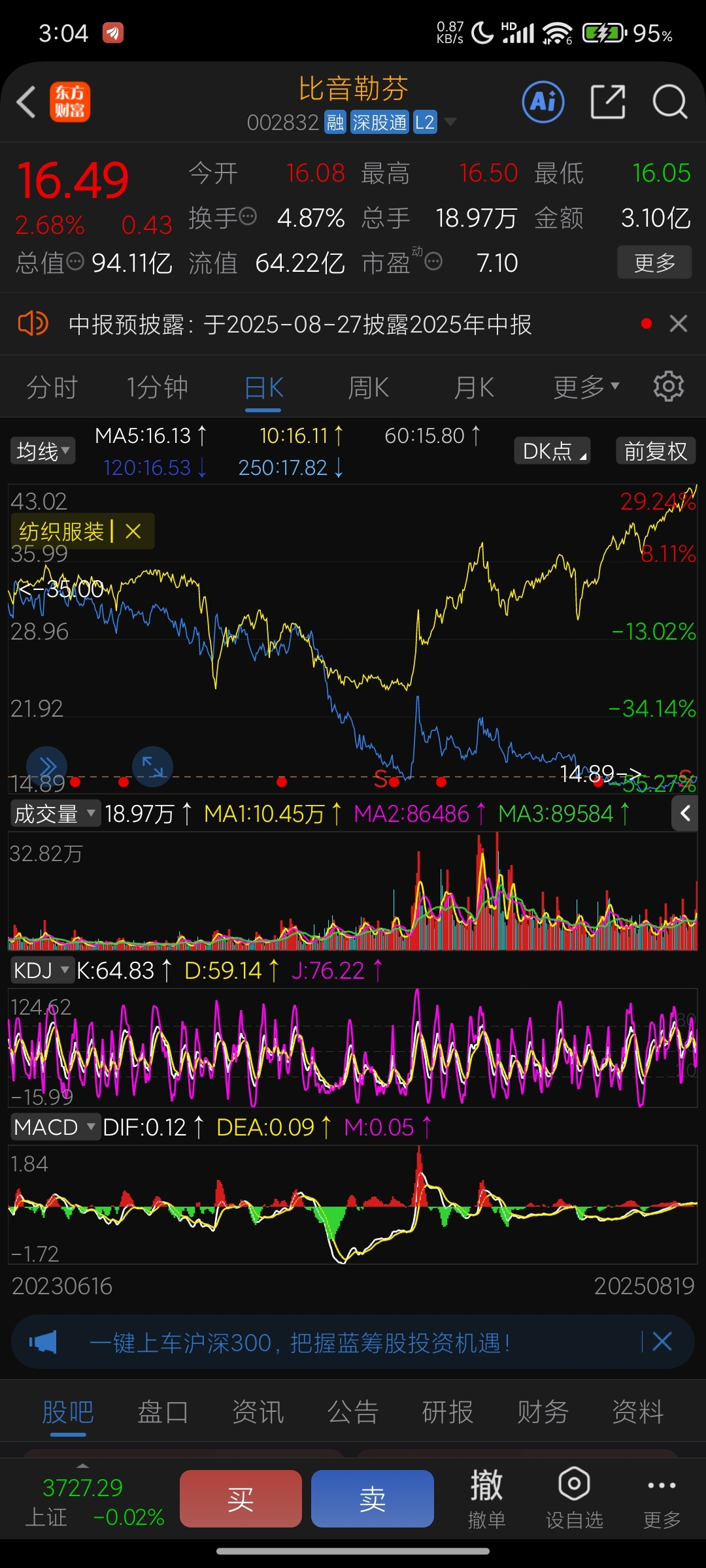706x1568 pixels.
Task: Tap the MA1:10.45万 volume value
Action: (x=264, y=813)
